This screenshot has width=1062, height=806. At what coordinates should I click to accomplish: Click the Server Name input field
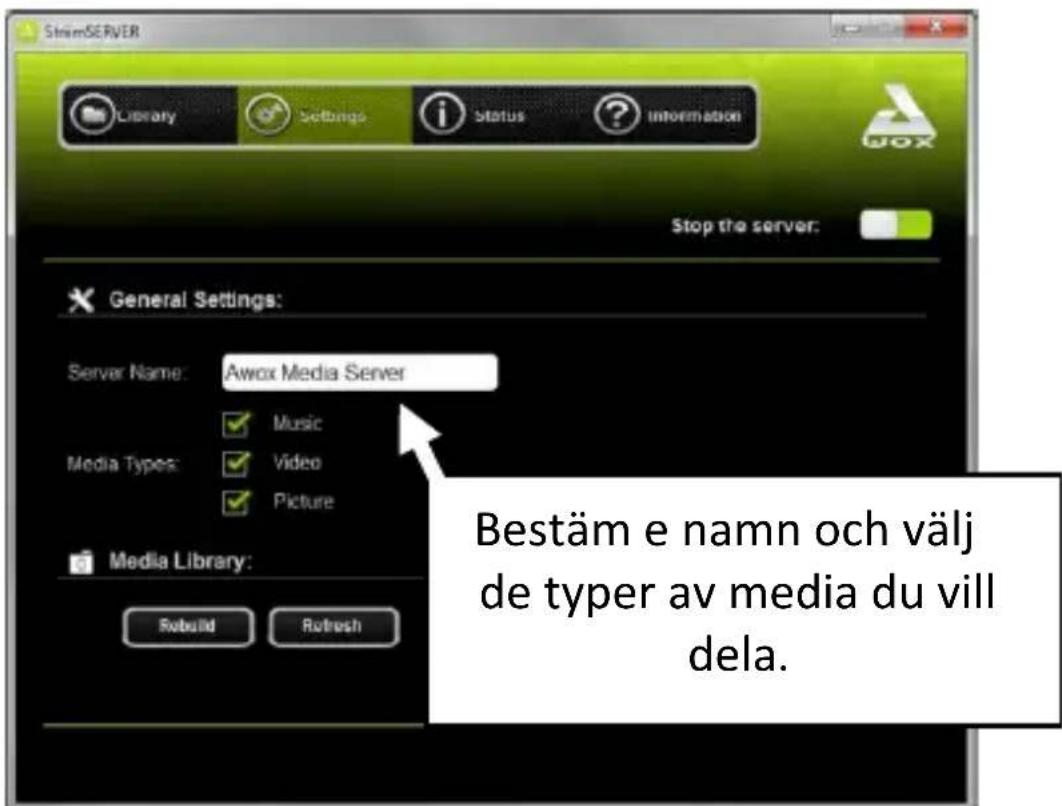[x=360, y=372]
